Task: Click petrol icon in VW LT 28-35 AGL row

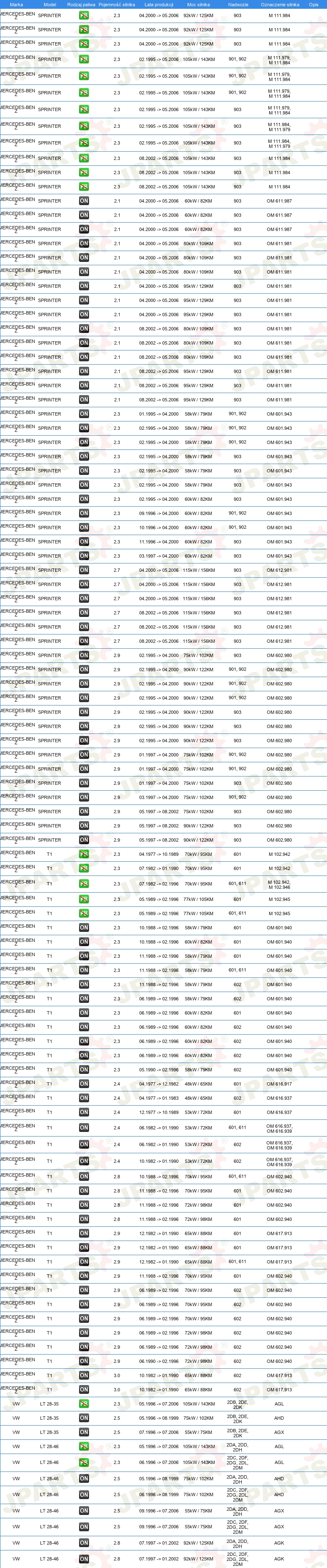Action: click(x=84, y=1404)
